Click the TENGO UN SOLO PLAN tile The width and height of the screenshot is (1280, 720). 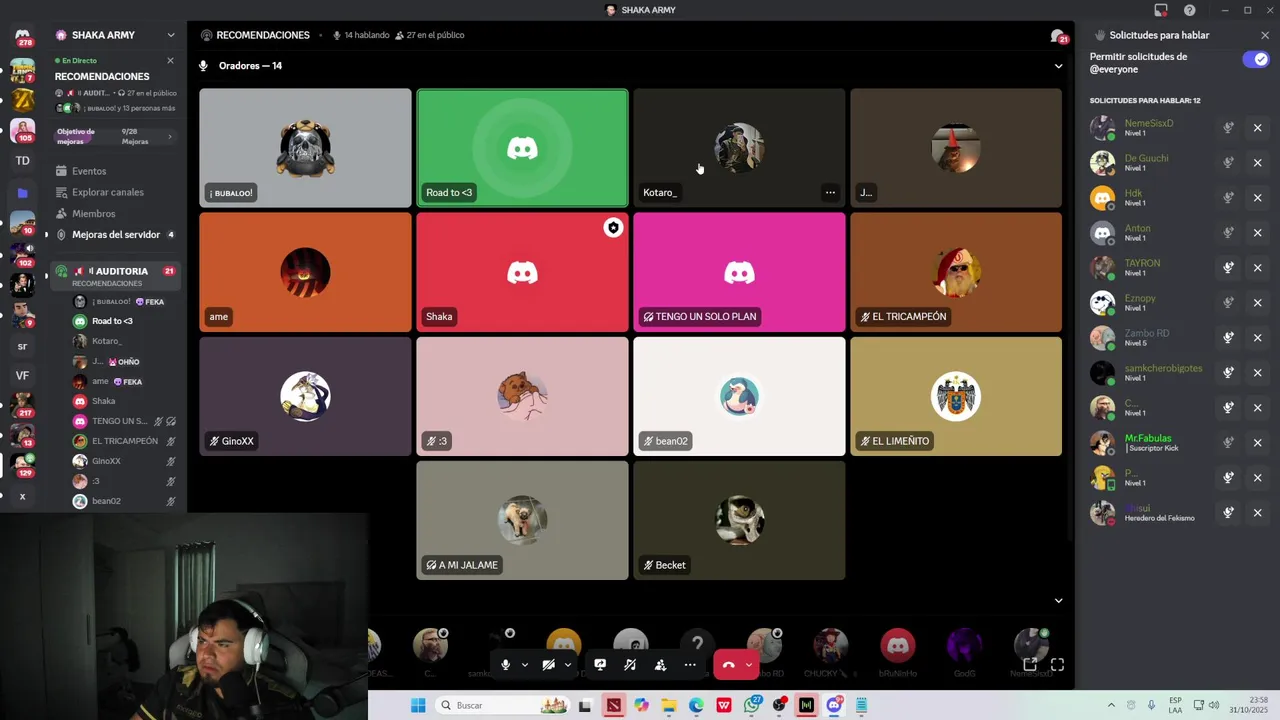(x=739, y=272)
